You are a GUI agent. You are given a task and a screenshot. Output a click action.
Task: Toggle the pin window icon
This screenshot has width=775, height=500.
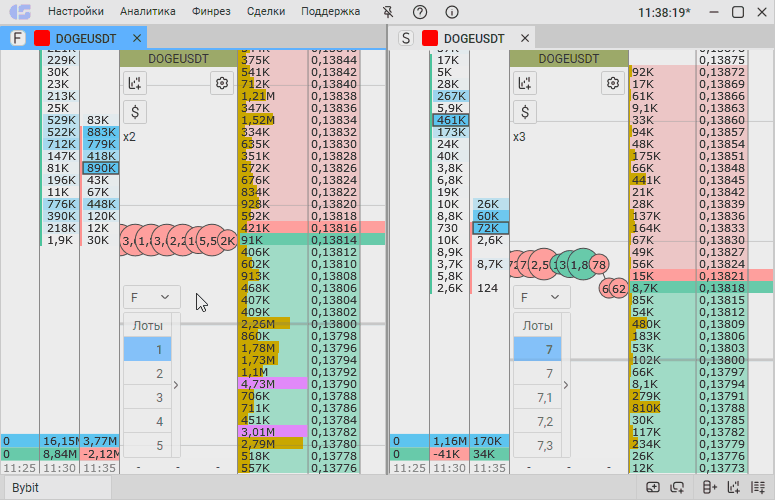[x=388, y=12]
